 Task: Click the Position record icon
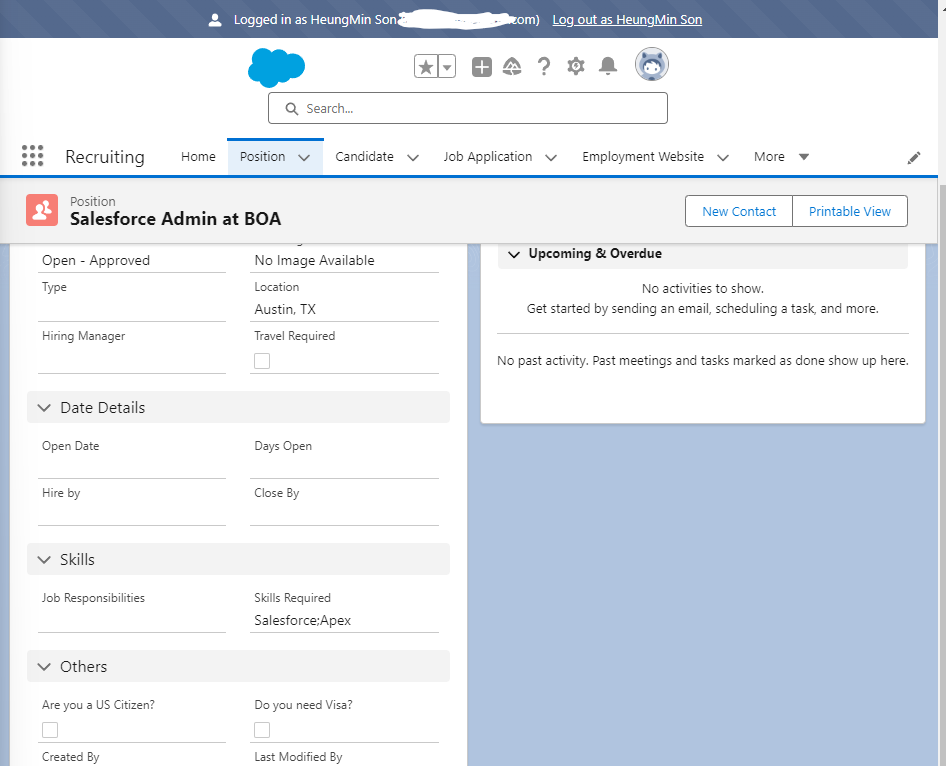pos(42,210)
